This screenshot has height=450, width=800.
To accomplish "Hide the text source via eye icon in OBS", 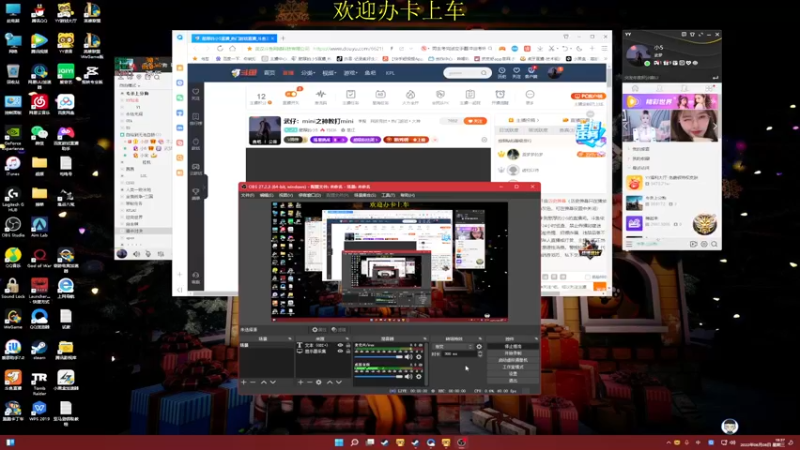I will pyautogui.click(x=340, y=345).
